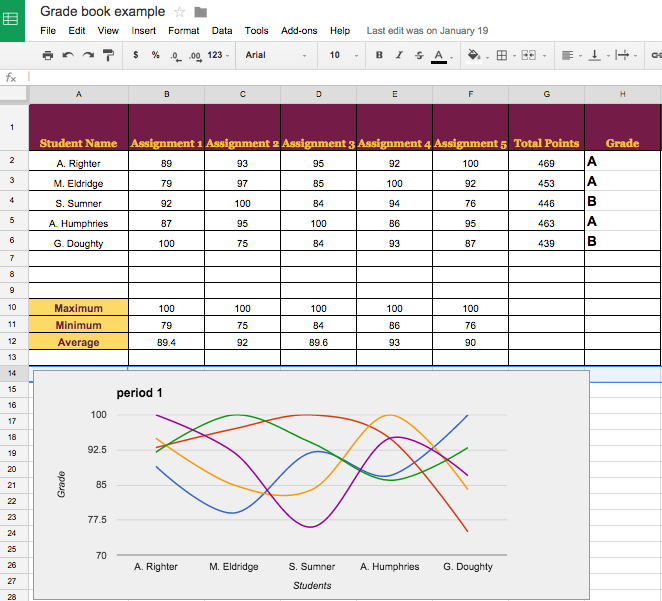This screenshot has height=601, width=662.
Task: Click the Print icon in toolbar
Action: click(47, 55)
